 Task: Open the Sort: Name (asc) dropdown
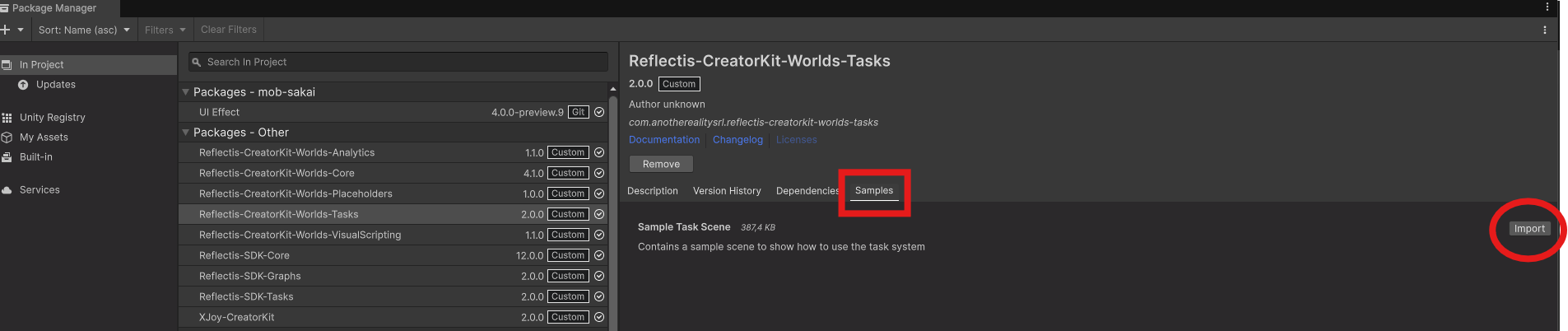click(x=84, y=30)
